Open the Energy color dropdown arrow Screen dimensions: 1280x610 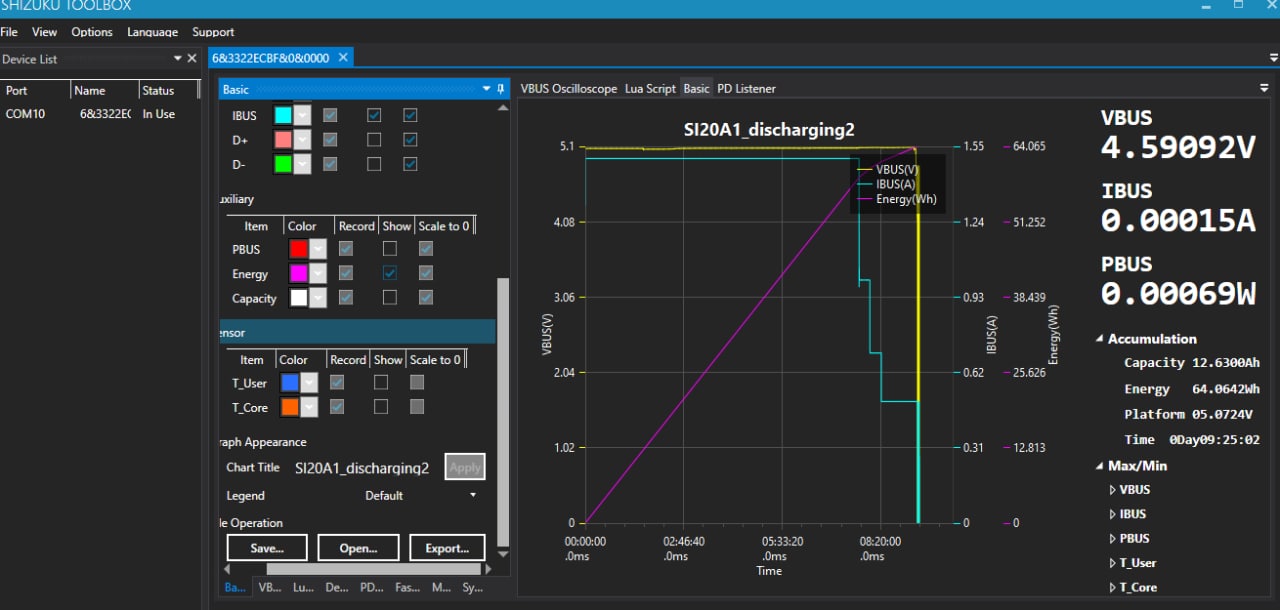(x=318, y=273)
